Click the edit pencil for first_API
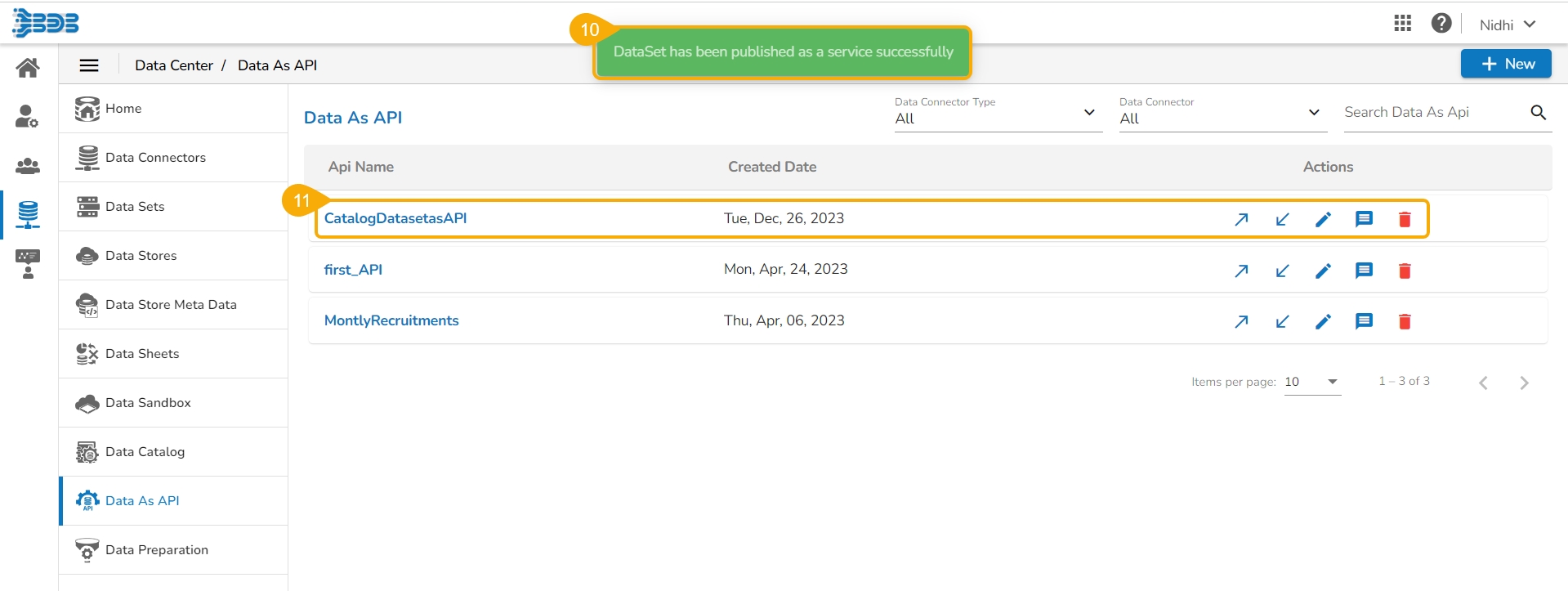 pos(1323,271)
